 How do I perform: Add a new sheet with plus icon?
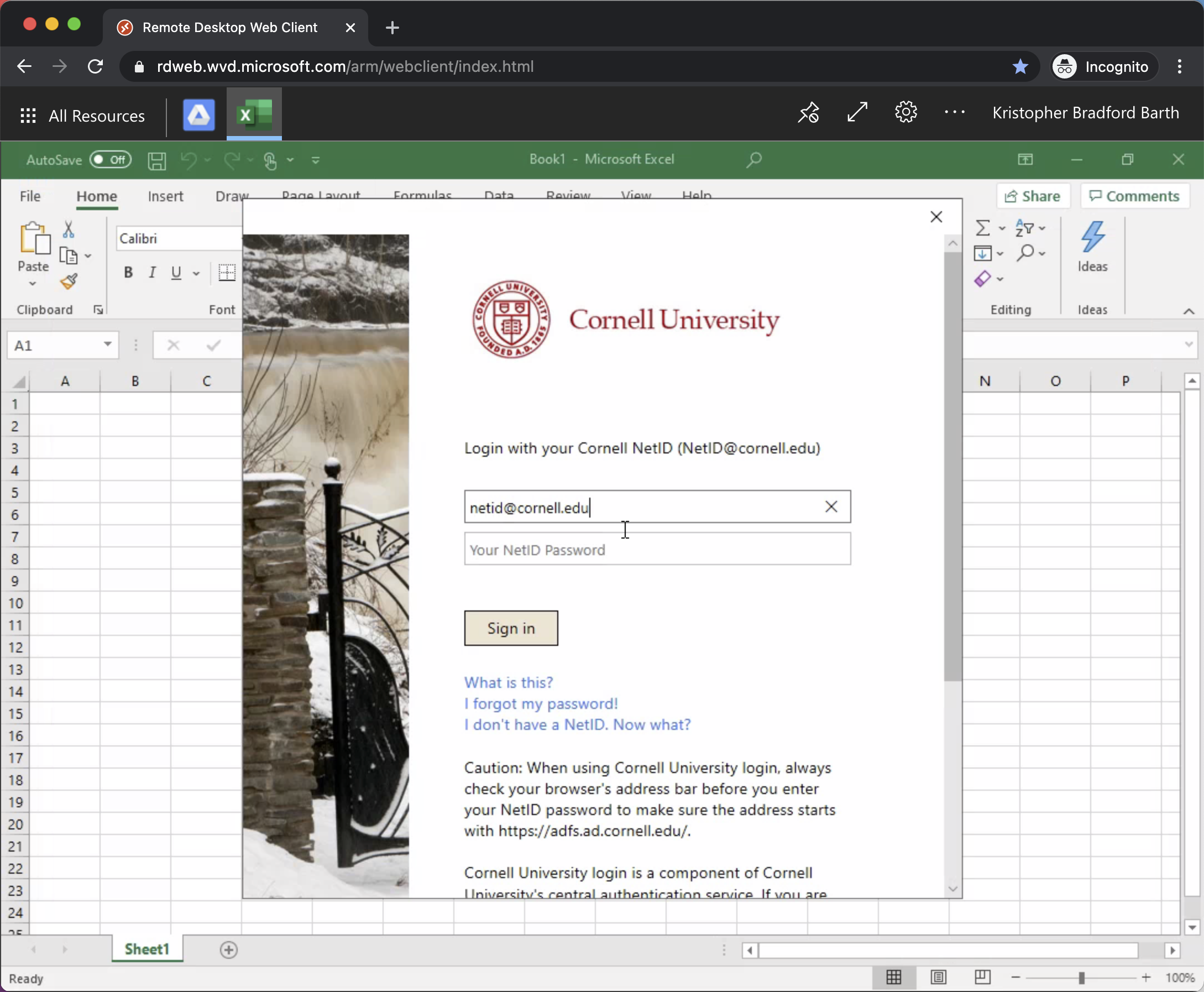point(228,950)
